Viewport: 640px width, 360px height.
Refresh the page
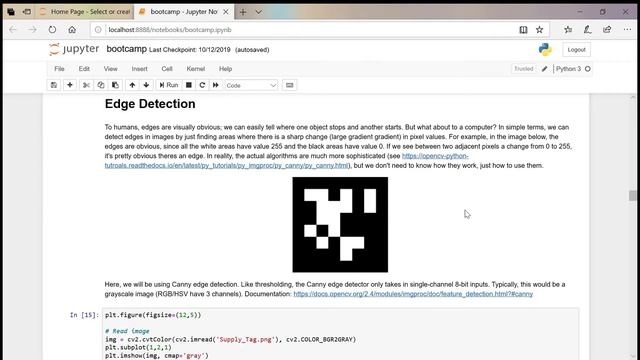point(52,30)
